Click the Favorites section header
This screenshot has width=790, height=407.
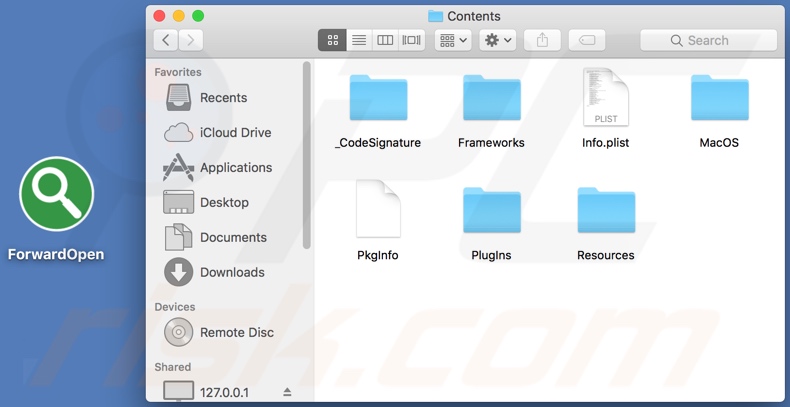[x=178, y=72]
